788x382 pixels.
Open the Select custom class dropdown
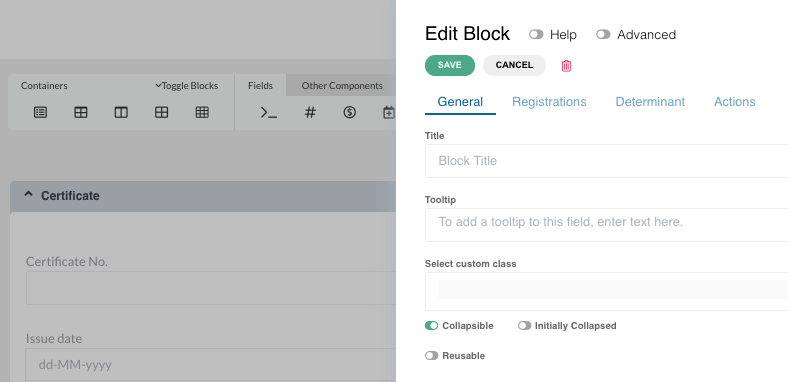[607, 292]
